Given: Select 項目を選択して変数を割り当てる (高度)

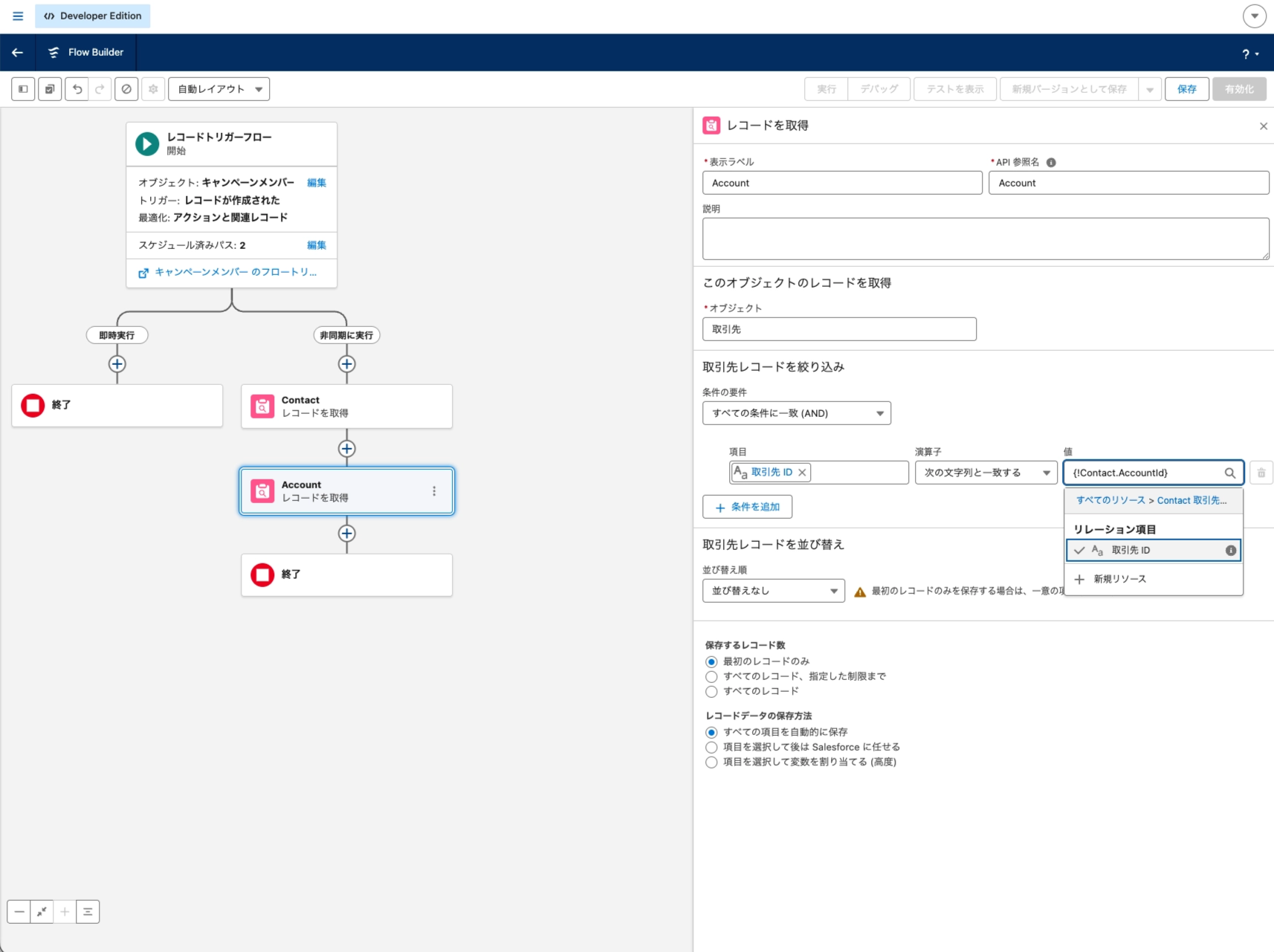Looking at the screenshot, I should (711, 762).
